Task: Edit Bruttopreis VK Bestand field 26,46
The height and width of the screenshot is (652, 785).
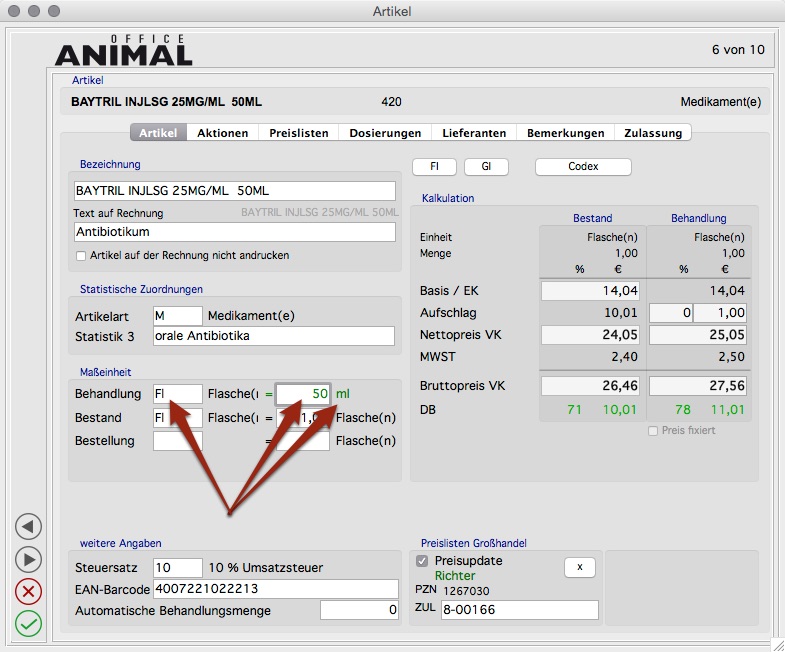Action: pos(590,386)
